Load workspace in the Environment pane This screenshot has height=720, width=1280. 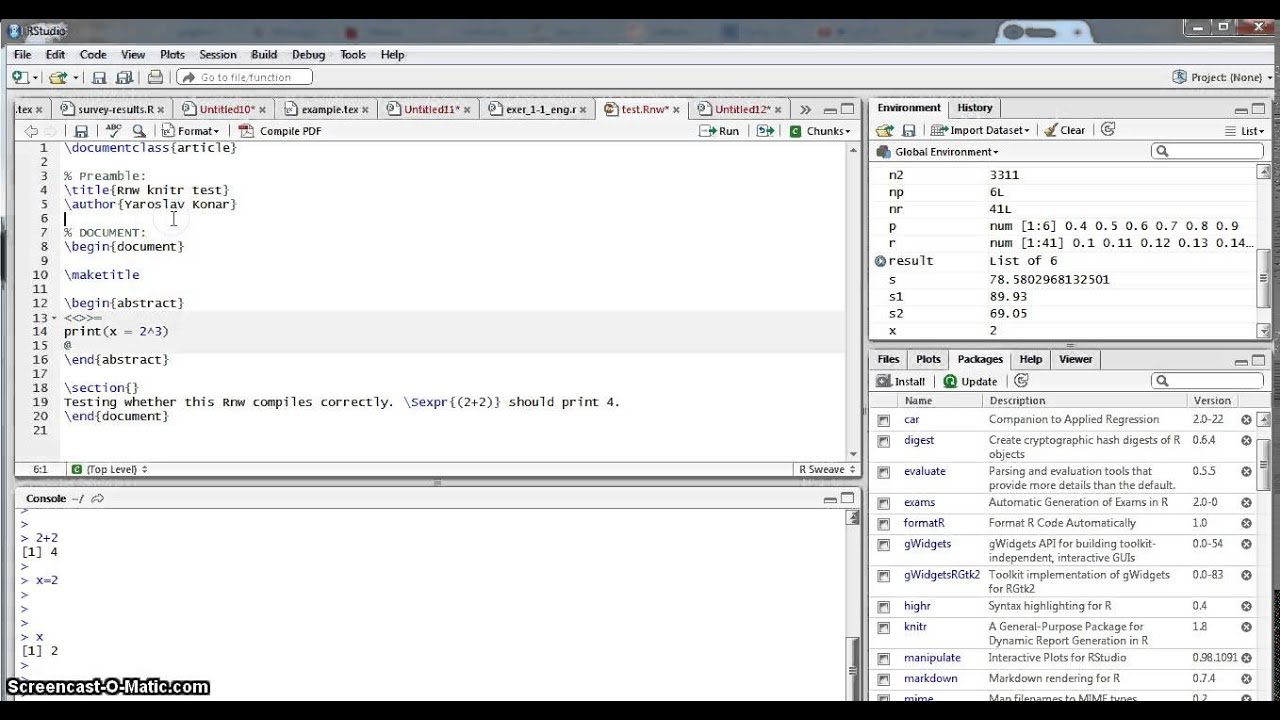coord(884,130)
